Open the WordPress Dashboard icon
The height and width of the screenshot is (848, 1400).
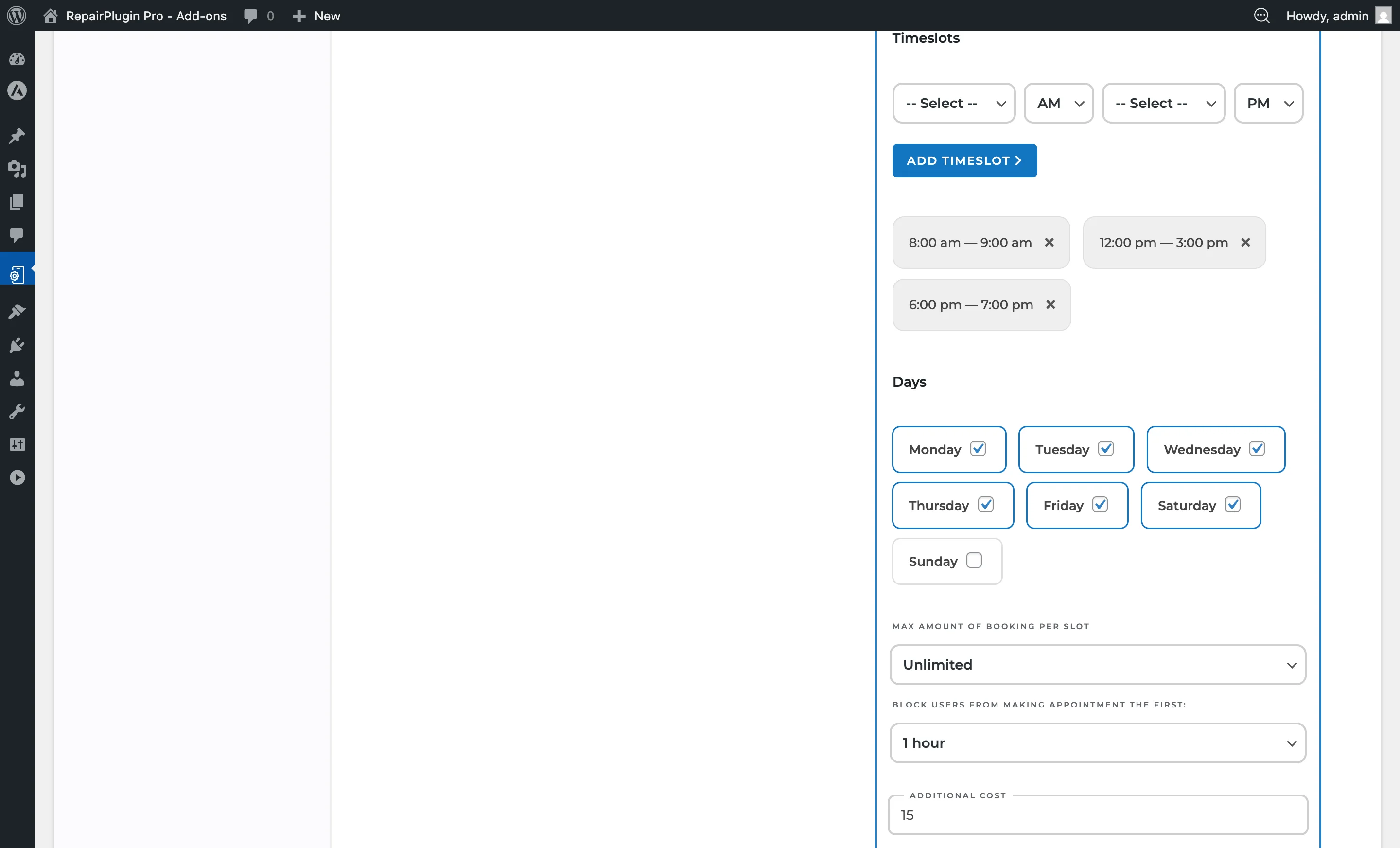pos(17,59)
